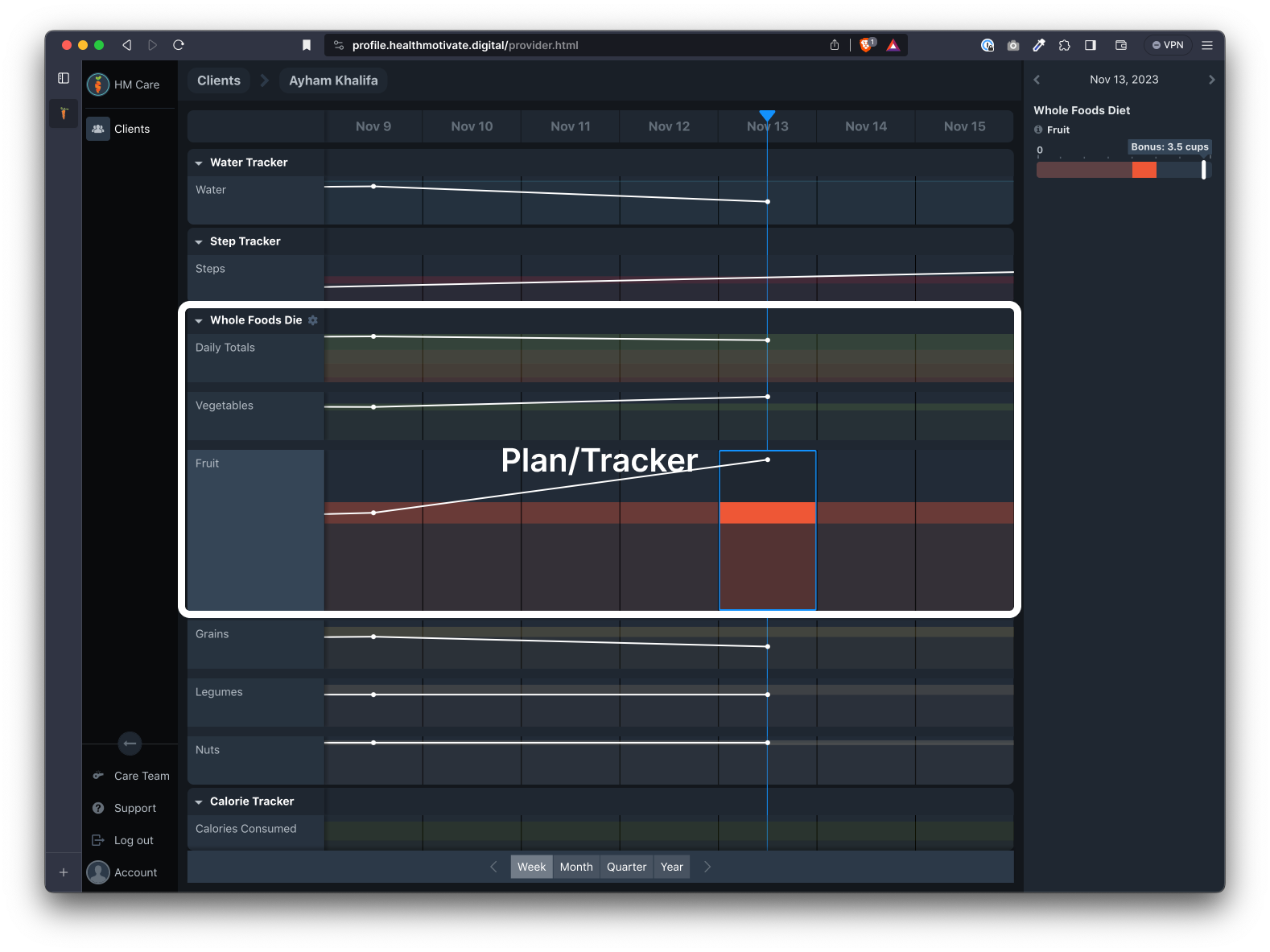Image resolution: width=1270 pixels, height=952 pixels.
Task: Click the orange segment of the Fruit bar
Action: pos(1144,170)
